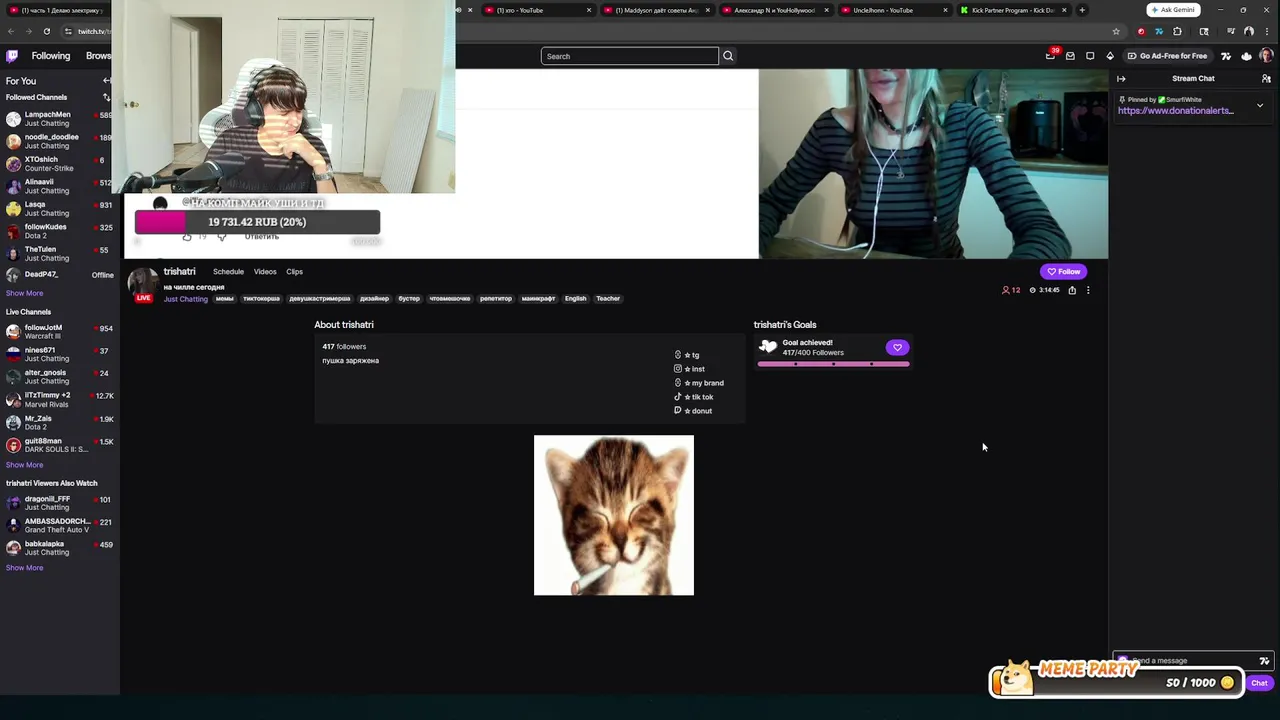Image resolution: width=1280 pixels, height=720 pixels.
Task: Open the tg social link
Action: [x=686, y=355]
